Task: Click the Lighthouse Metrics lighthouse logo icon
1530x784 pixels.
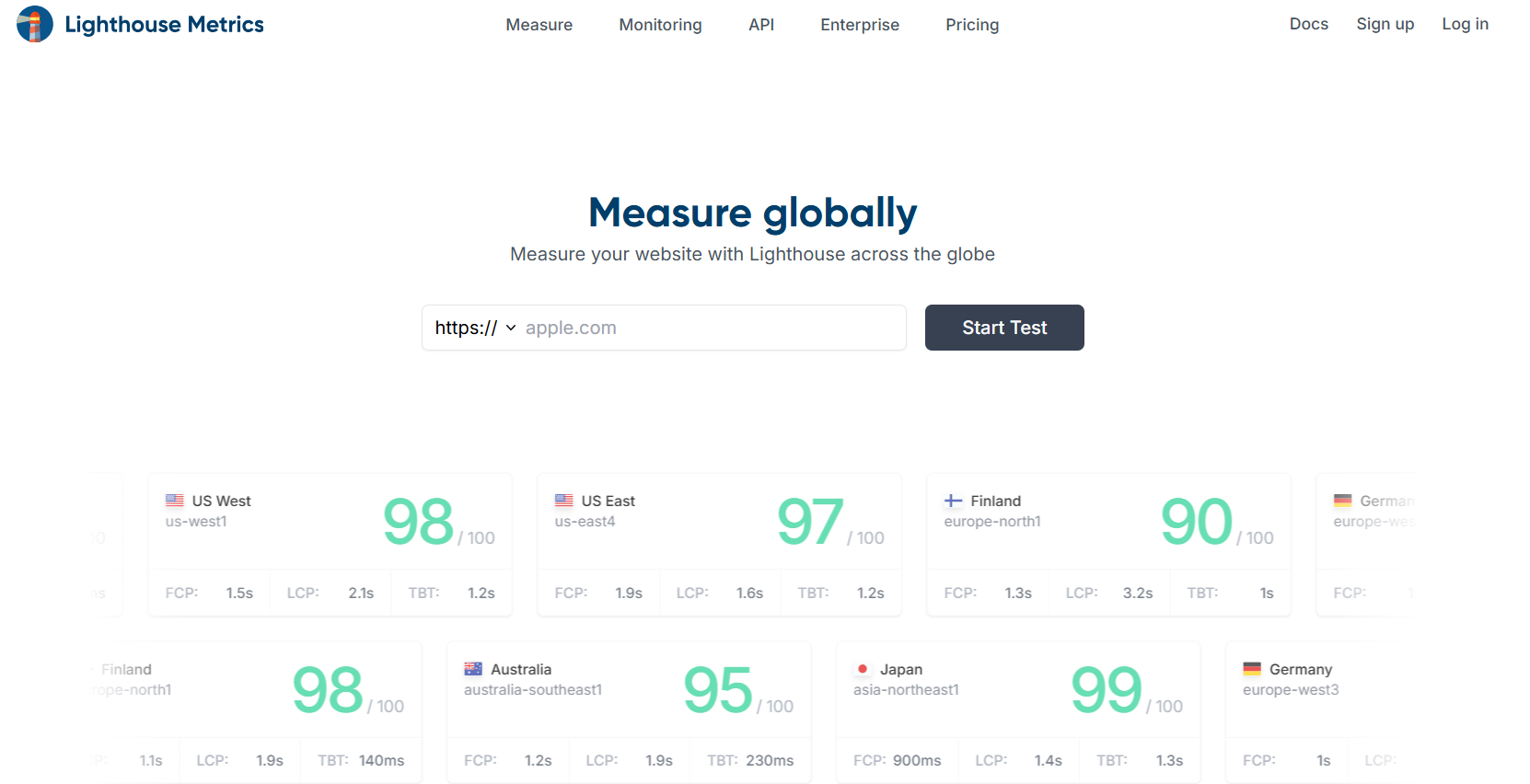Action: point(35,24)
